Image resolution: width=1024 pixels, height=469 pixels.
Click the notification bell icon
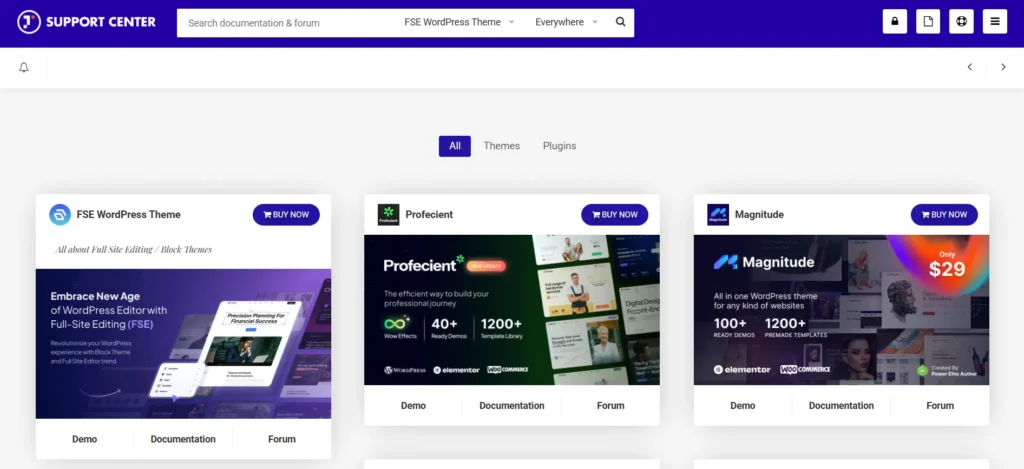point(24,67)
